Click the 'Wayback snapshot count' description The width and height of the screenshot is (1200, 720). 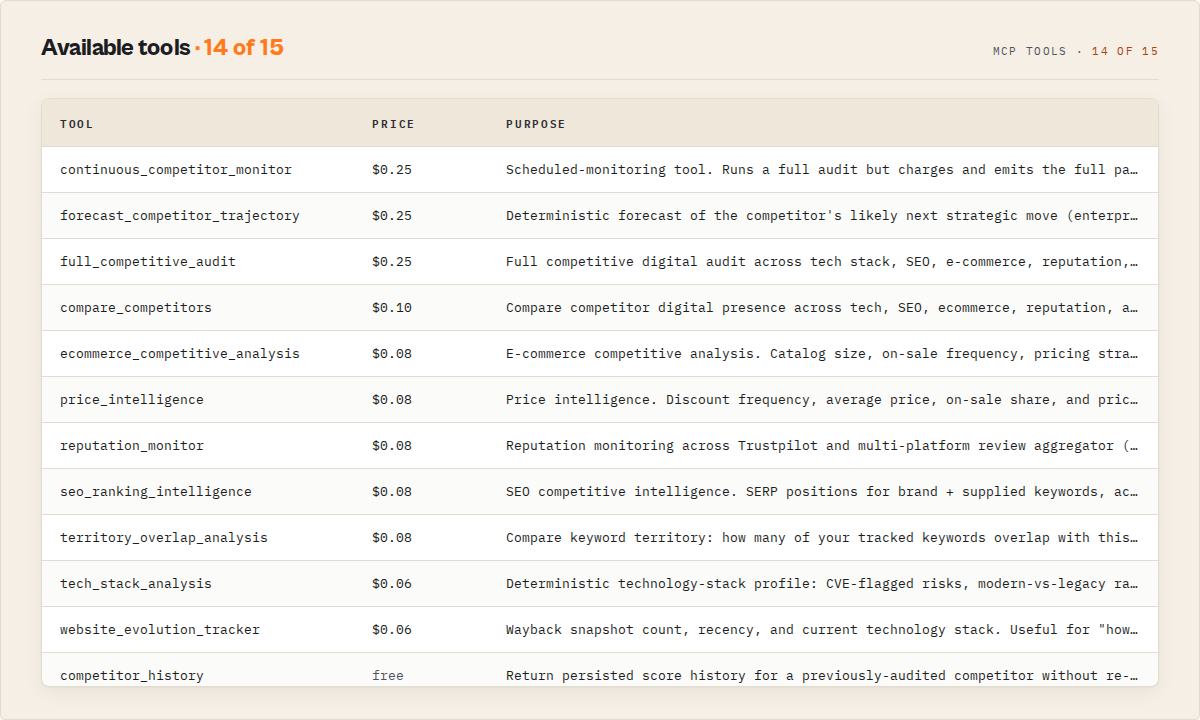822,630
